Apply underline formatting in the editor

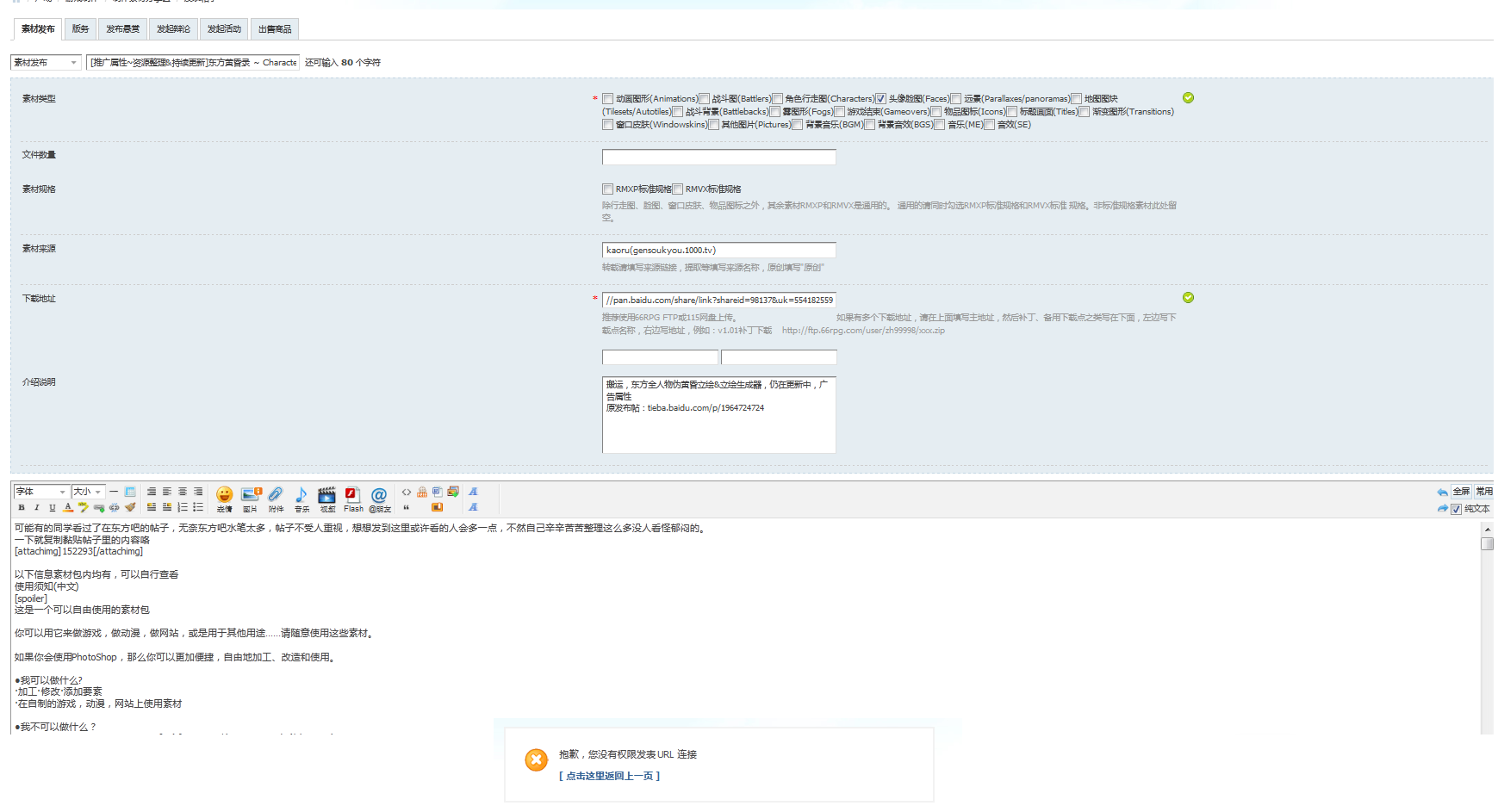point(53,508)
